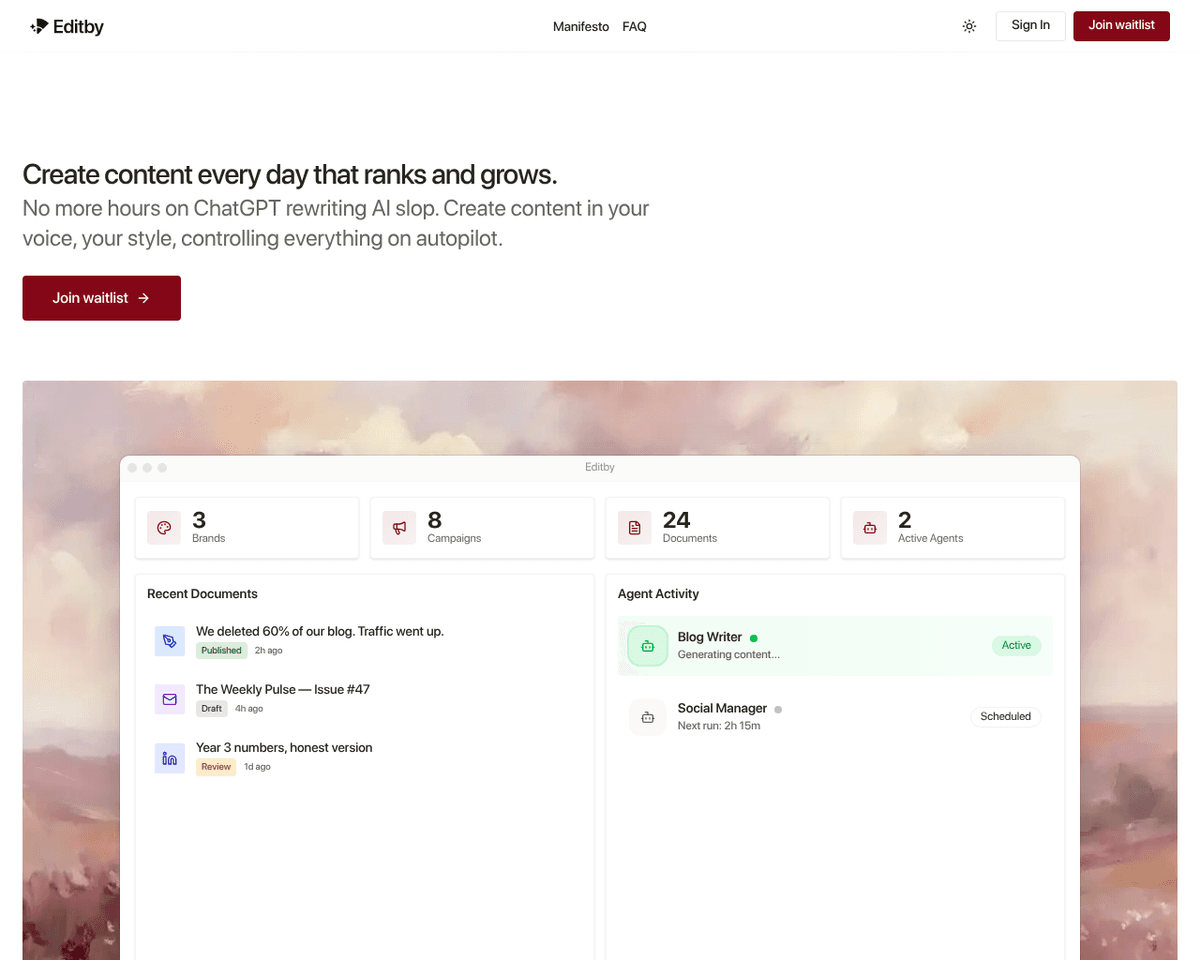The width and height of the screenshot is (1200, 960).
Task: Click the Documents file icon
Action: (x=635, y=528)
